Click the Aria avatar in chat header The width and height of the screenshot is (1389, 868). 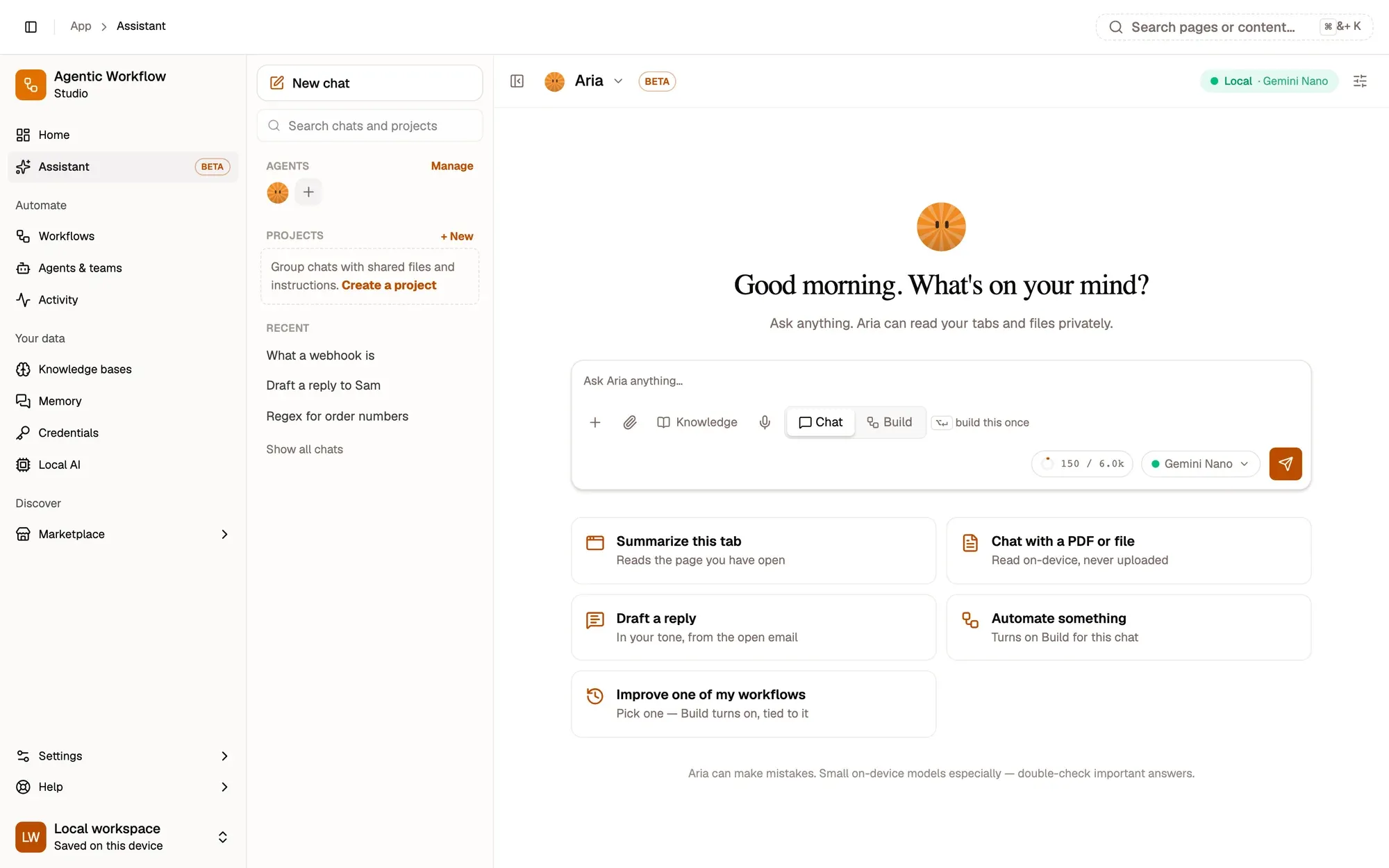click(554, 81)
